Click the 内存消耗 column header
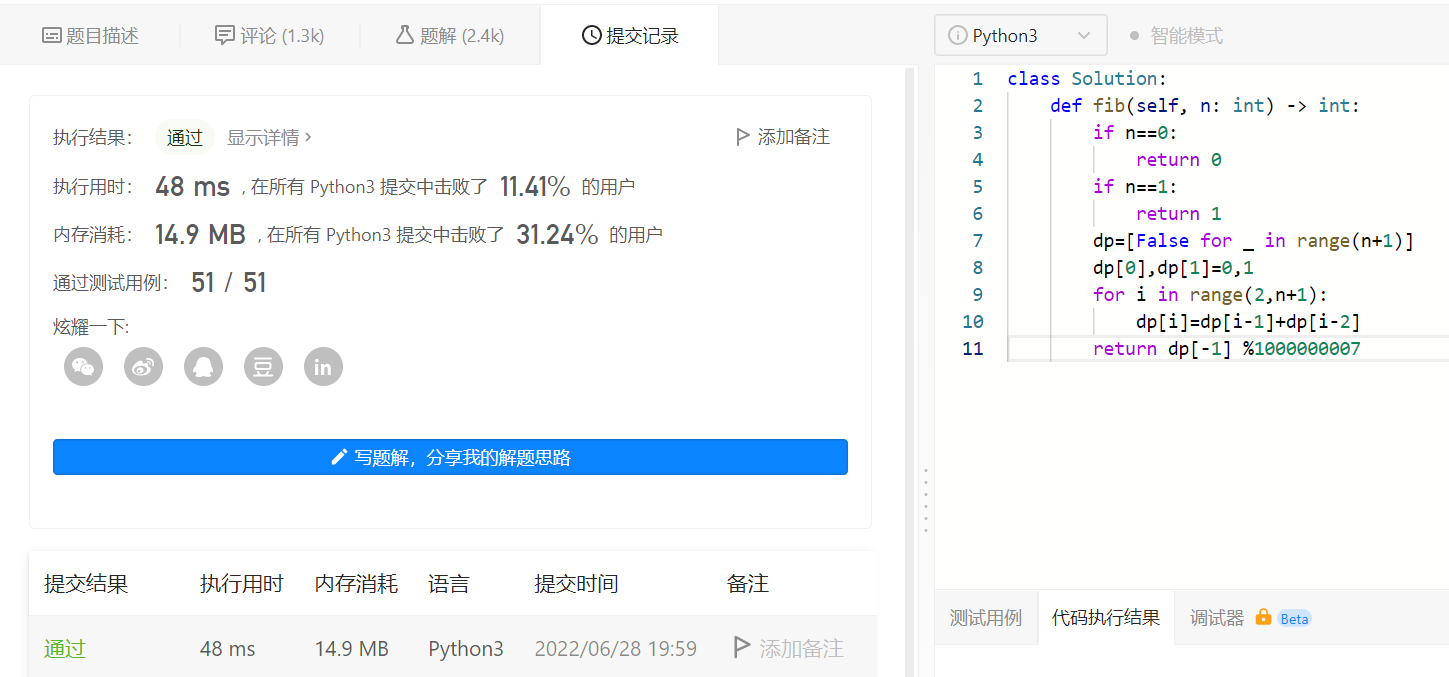Screen dimensions: 1449x677 [x=356, y=584]
